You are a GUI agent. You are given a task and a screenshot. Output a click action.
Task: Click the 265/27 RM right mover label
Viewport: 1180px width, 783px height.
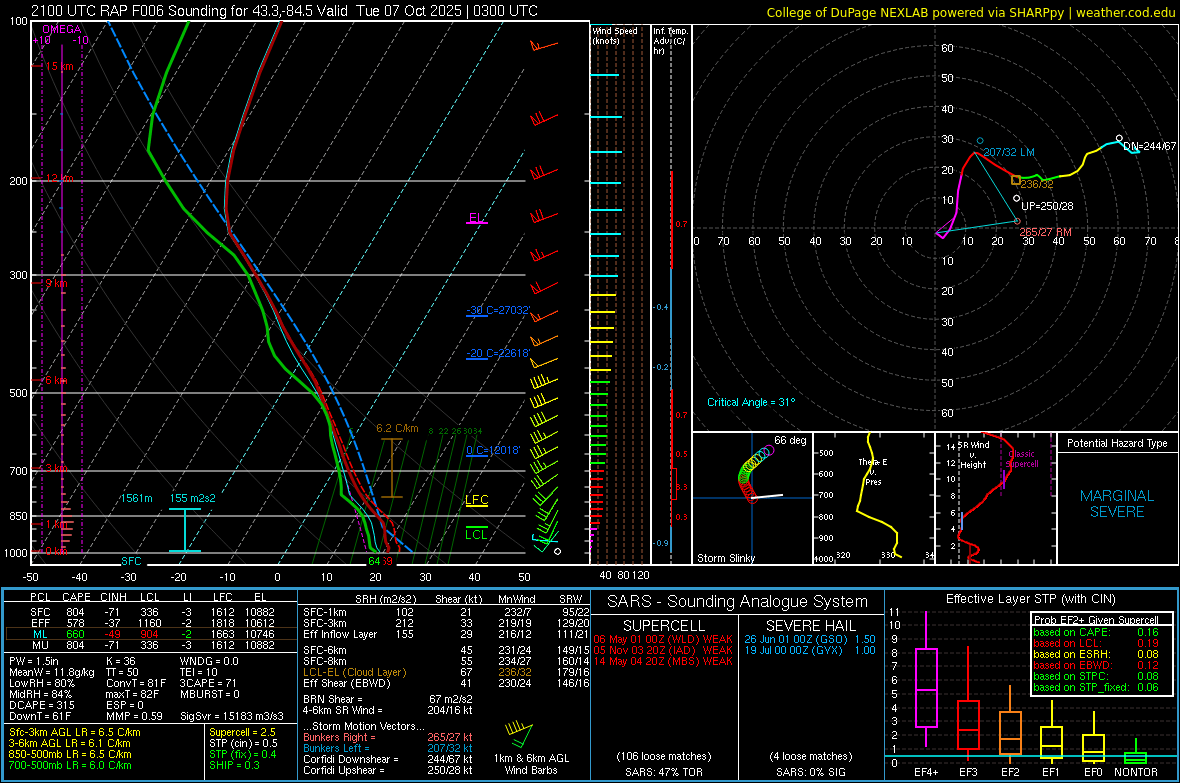[1045, 233]
